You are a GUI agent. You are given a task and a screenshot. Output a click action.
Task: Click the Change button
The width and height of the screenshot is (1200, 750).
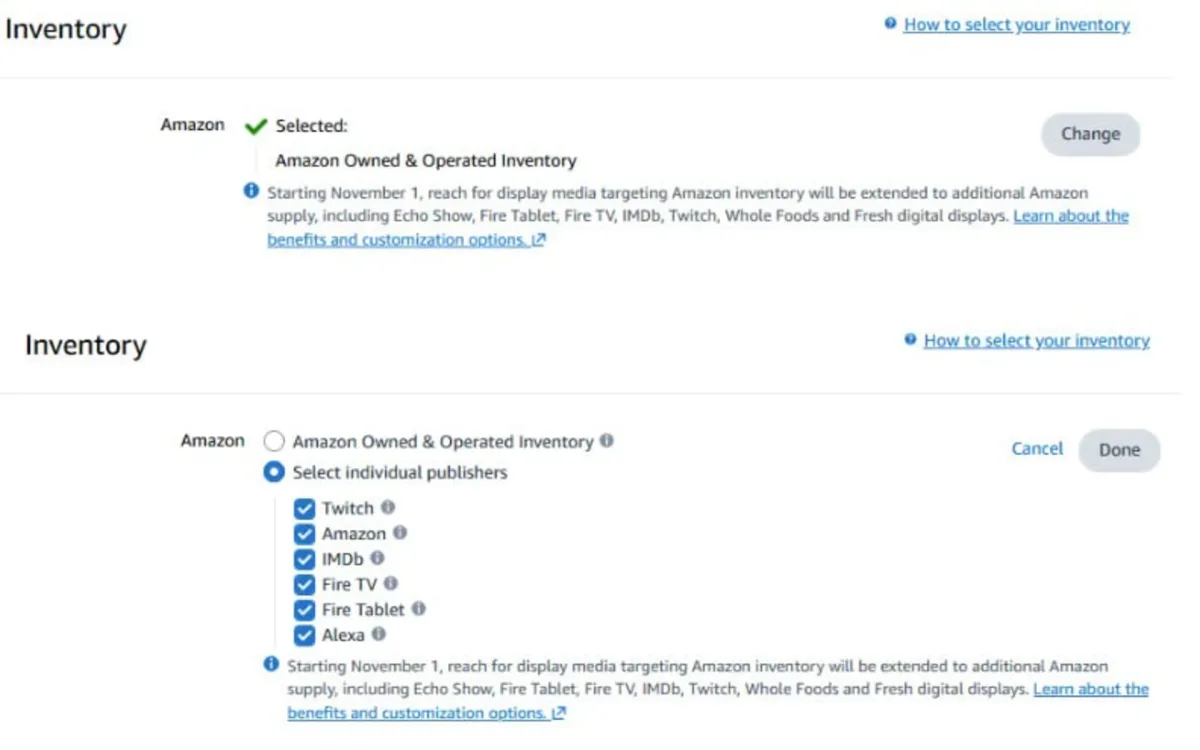pyautogui.click(x=1090, y=134)
